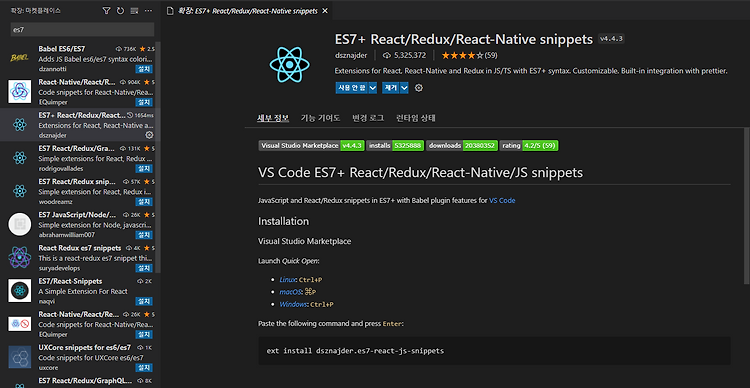Open the filter extensions icon
The width and height of the screenshot is (750, 388).
tap(106, 11)
